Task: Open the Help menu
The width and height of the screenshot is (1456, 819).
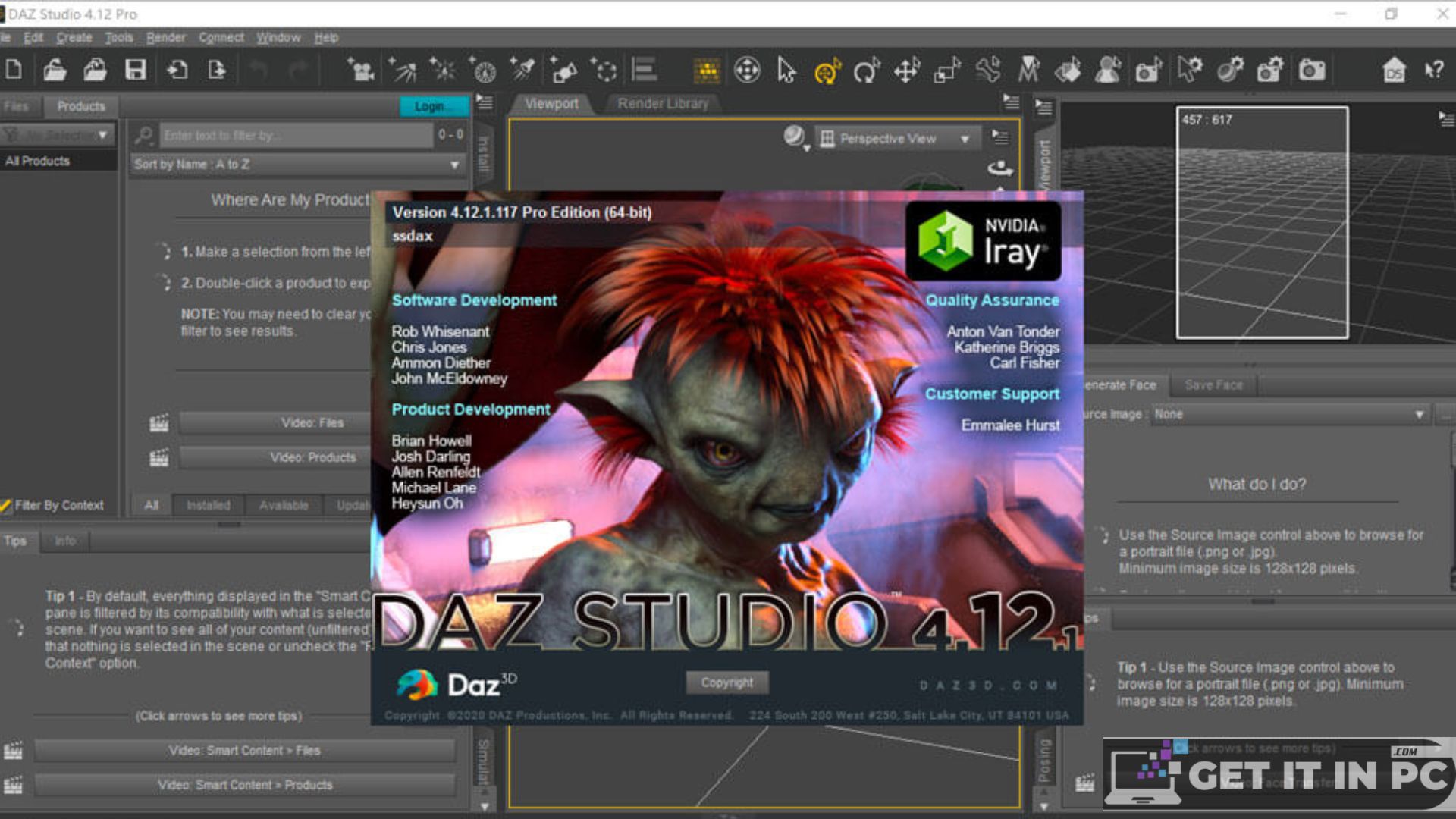Action: pyautogui.click(x=326, y=37)
